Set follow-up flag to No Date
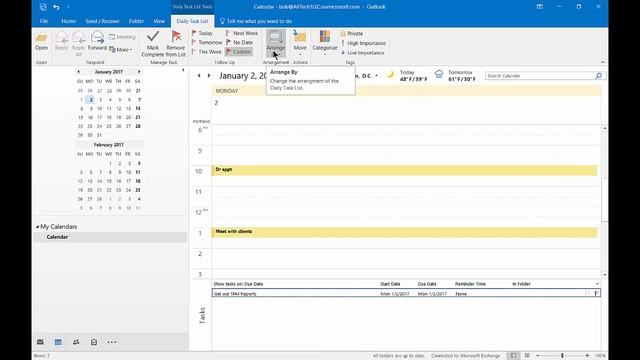The image size is (640, 360). 240,42
